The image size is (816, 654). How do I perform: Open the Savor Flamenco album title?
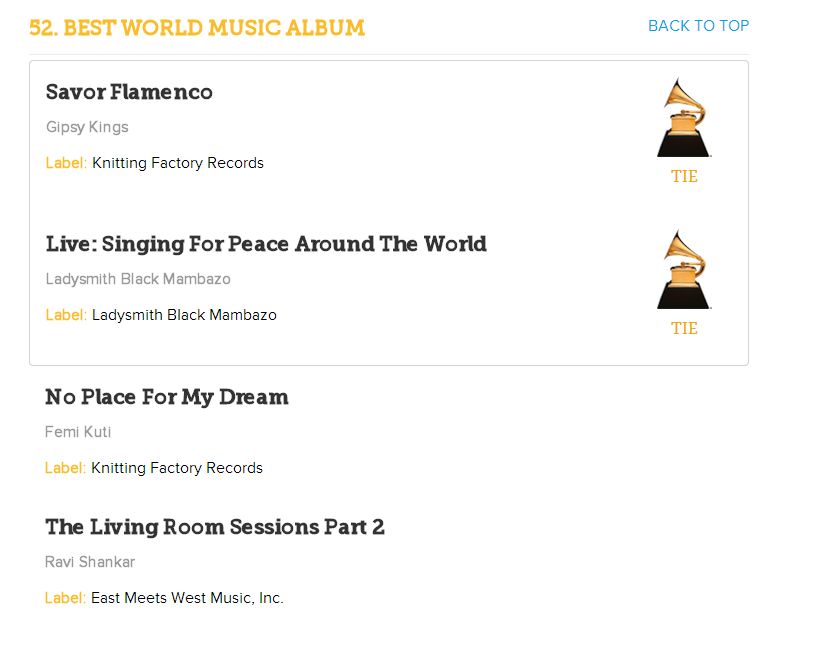(x=129, y=92)
